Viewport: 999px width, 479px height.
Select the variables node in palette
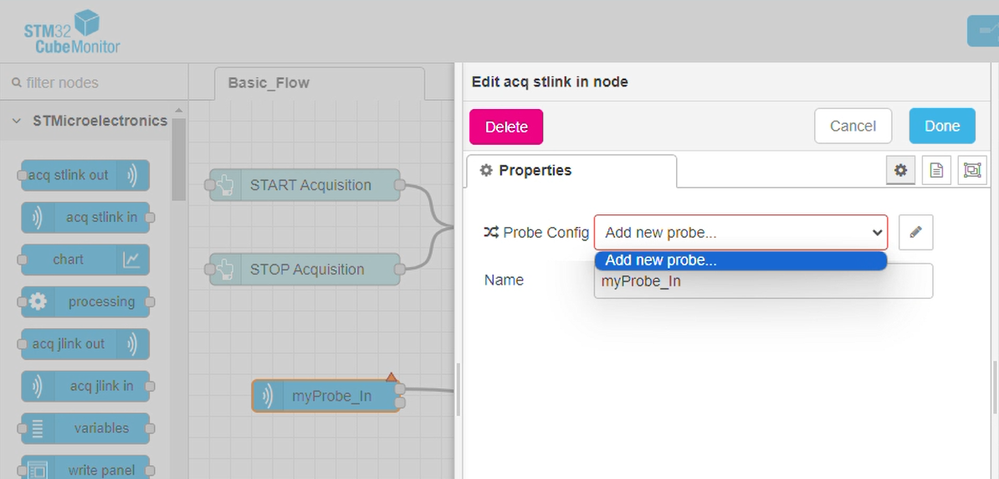pyautogui.click(x=85, y=428)
